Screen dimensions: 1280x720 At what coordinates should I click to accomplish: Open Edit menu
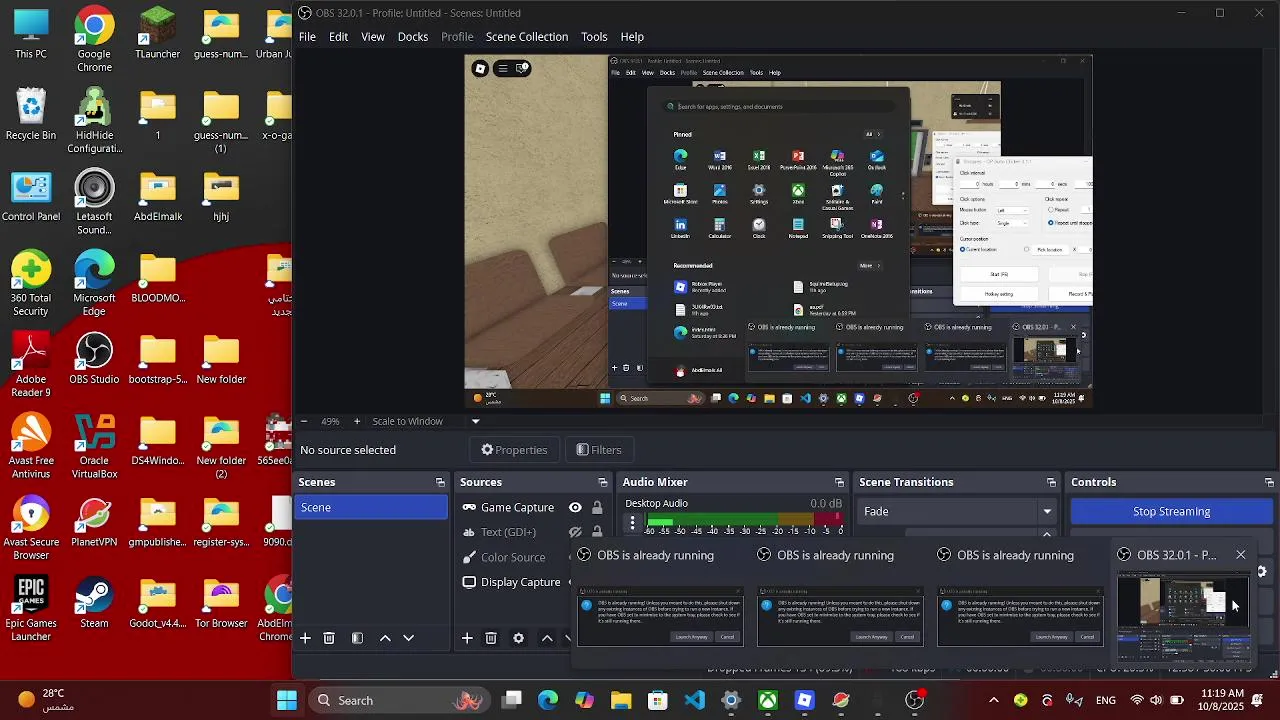pyautogui.click(x=339, y=36)
